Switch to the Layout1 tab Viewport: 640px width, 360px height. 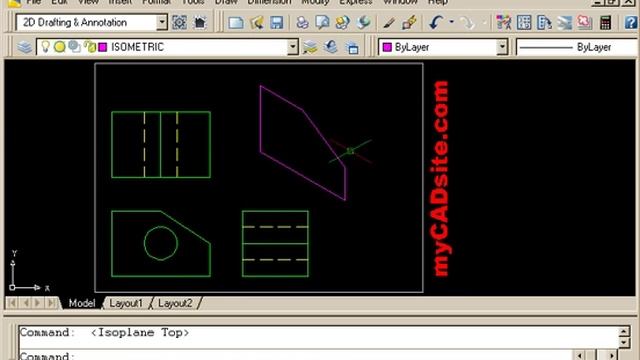click(126, 303)
